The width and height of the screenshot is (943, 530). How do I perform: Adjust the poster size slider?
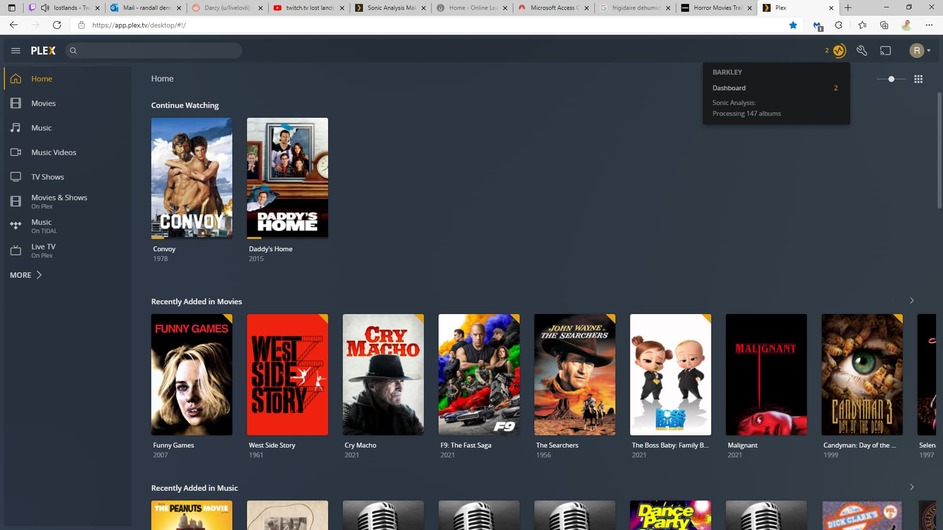pyautogui.click(x=891, y=79)
